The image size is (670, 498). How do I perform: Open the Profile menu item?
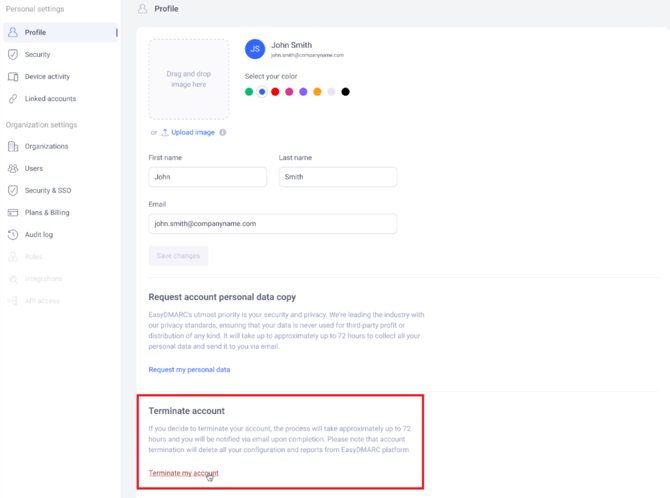(x=60, y=32)
